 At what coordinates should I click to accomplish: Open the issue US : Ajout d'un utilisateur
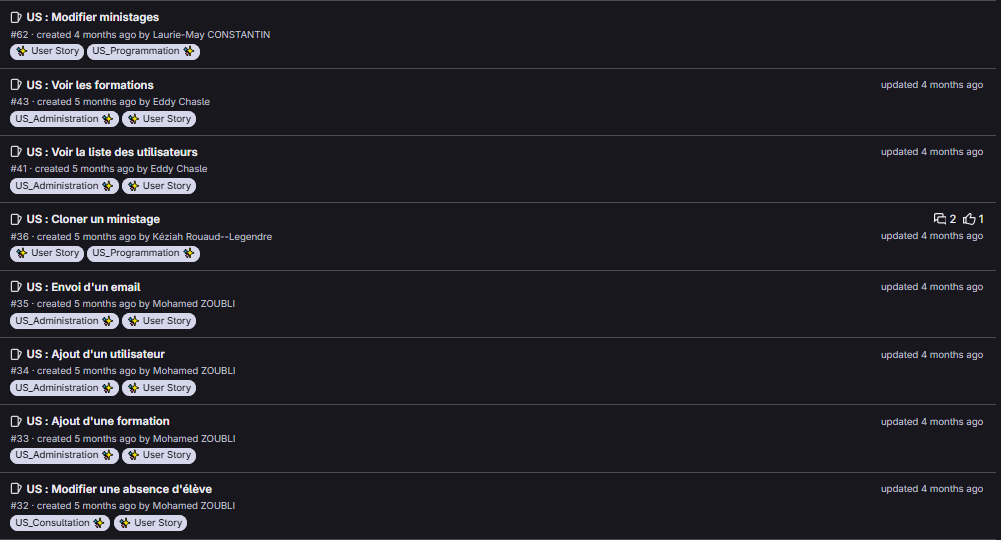[x=96, y=354]
